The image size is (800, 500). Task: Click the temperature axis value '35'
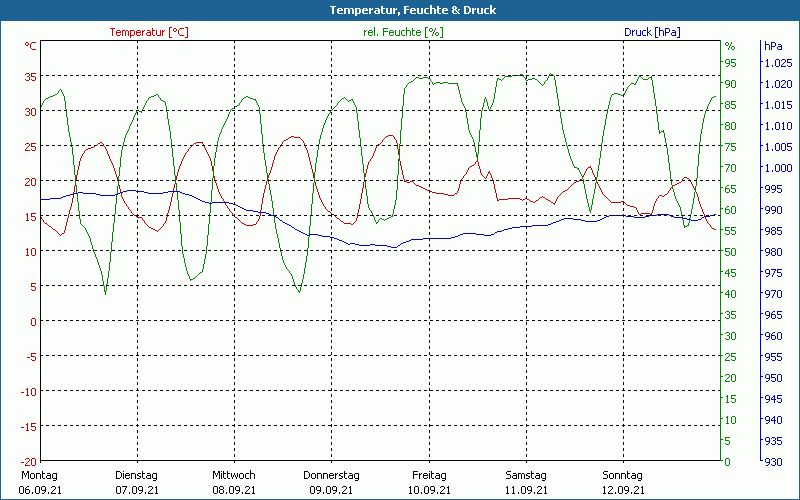(x=31, y=77)
